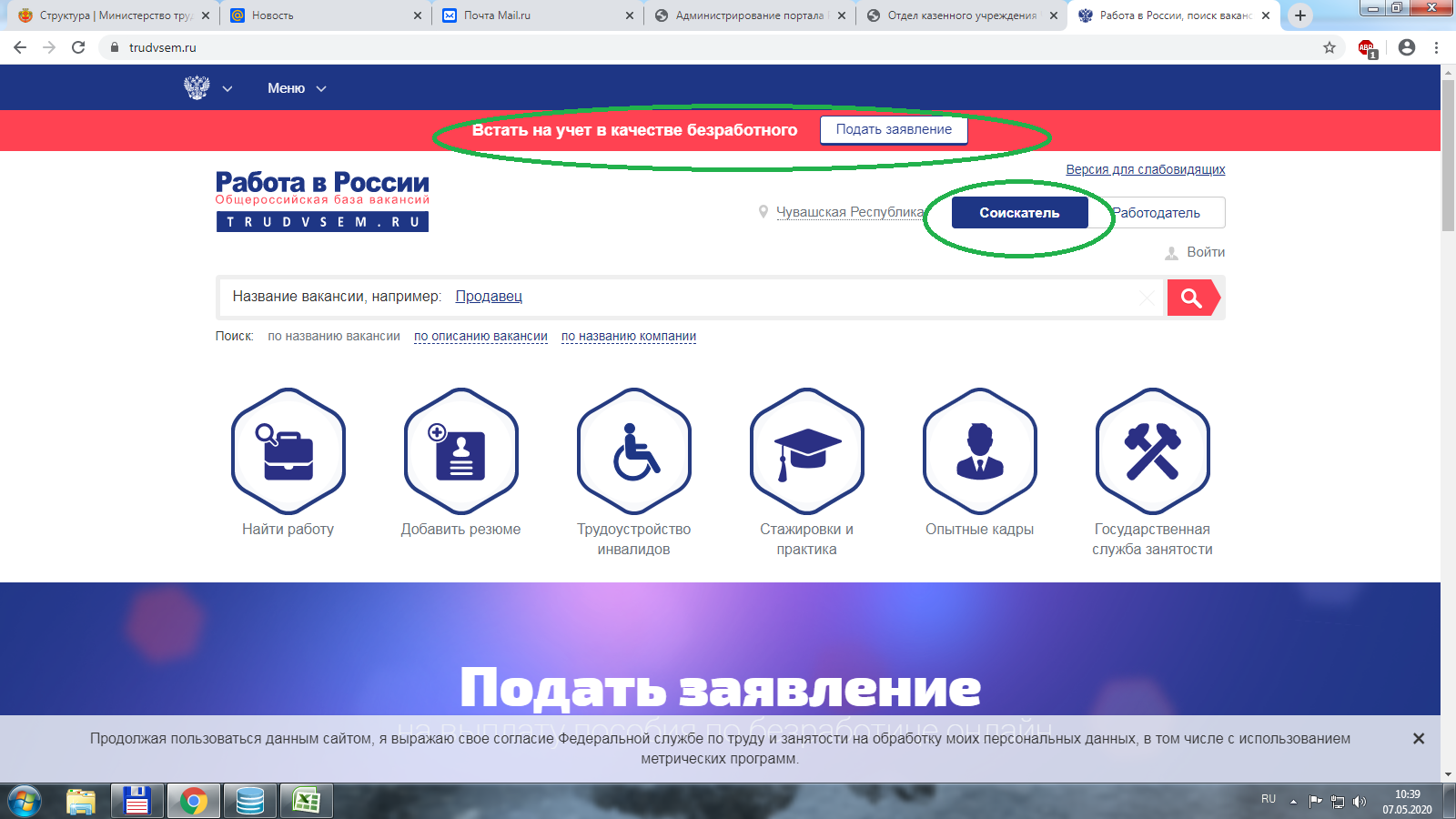This screenshot has width=1456, height=819.
Task: Search по названию компании
Action: (x=629, y=337)
